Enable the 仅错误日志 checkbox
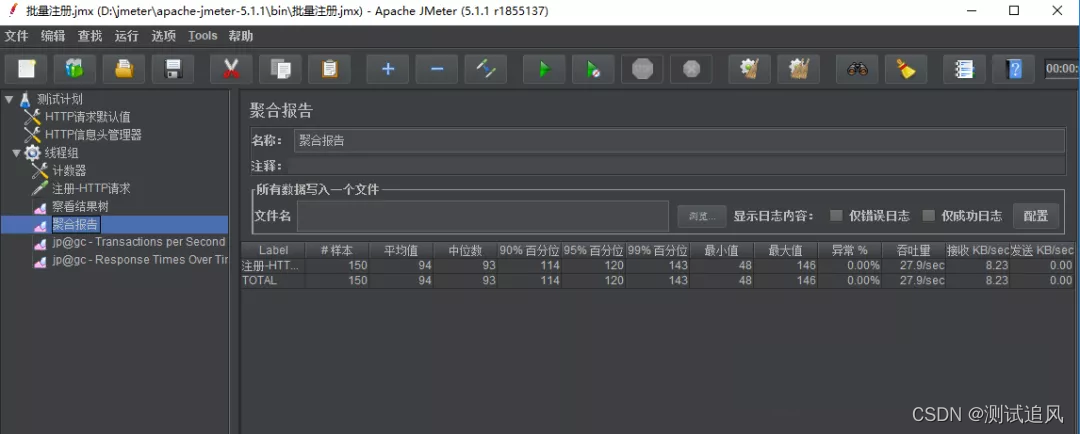Image resolution: width=1080 pixels, height=434 pixels. click(x=836, y=216)
